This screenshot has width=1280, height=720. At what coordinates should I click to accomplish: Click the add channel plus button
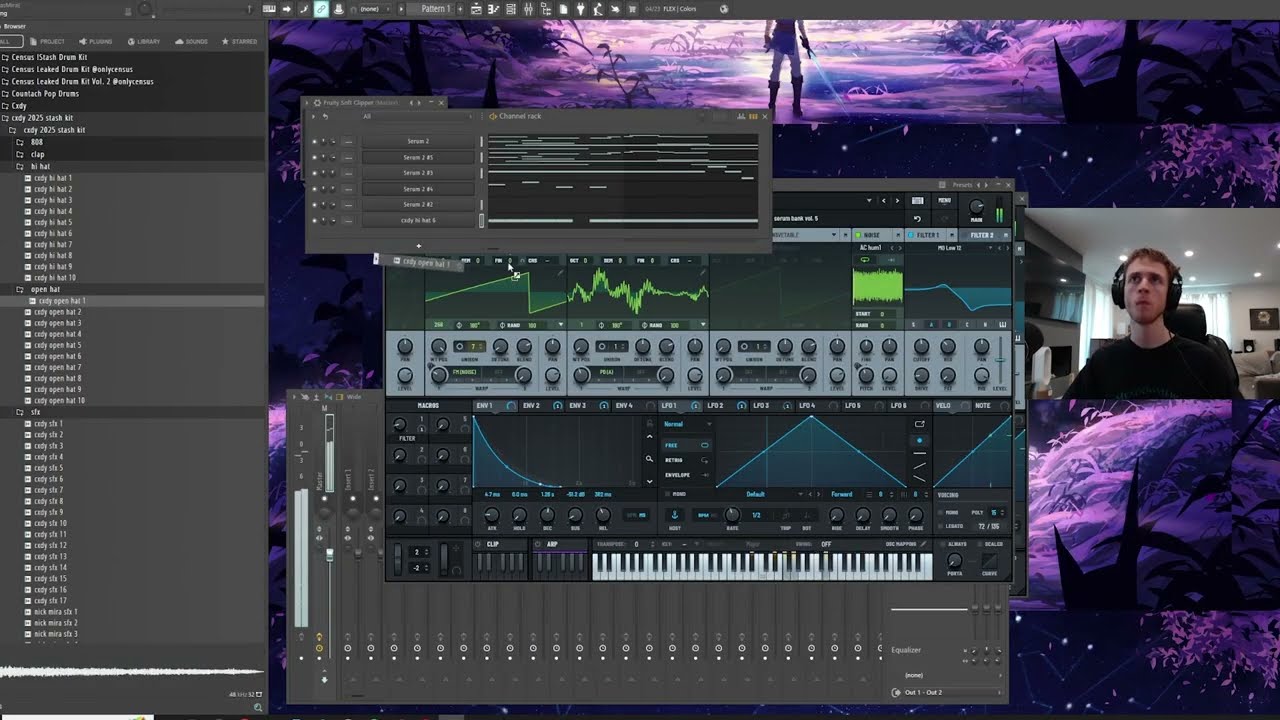pyautogui.click(x=418, y=246)
